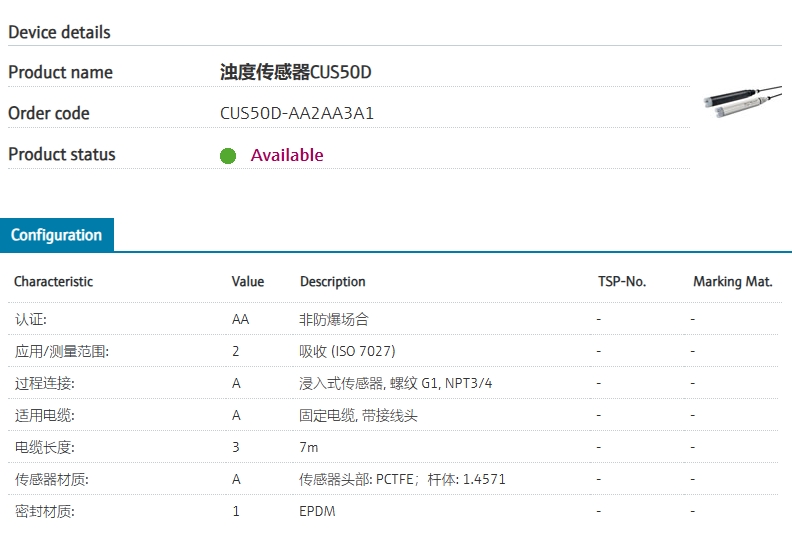Click the Characteristic column header
This screenshot has width=792, height=536.
click(x=53, y=282)
